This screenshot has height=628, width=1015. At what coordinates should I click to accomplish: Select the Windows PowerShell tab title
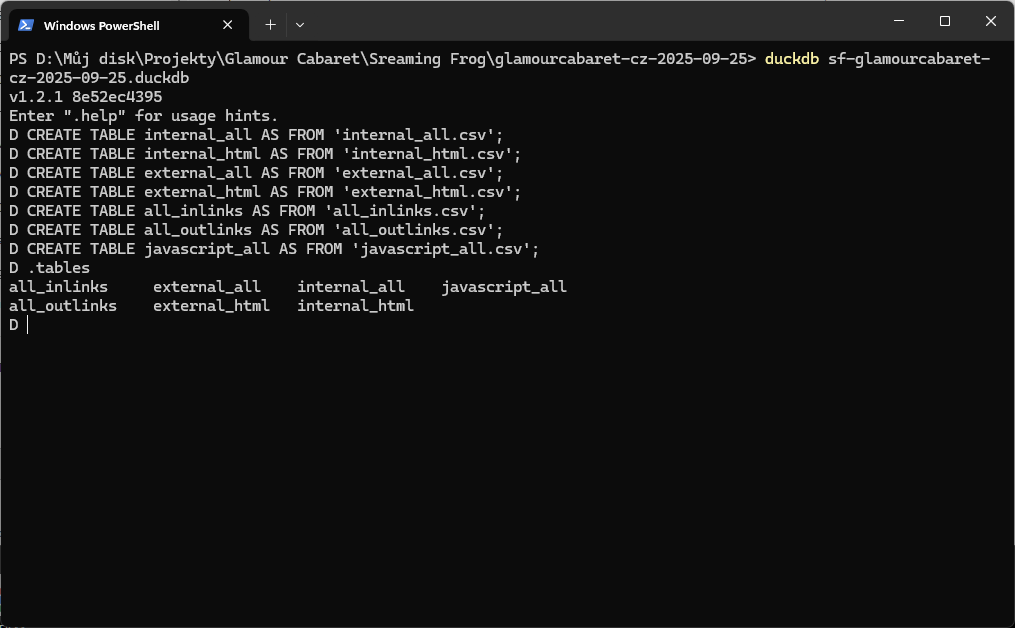(x=101, y=25)
